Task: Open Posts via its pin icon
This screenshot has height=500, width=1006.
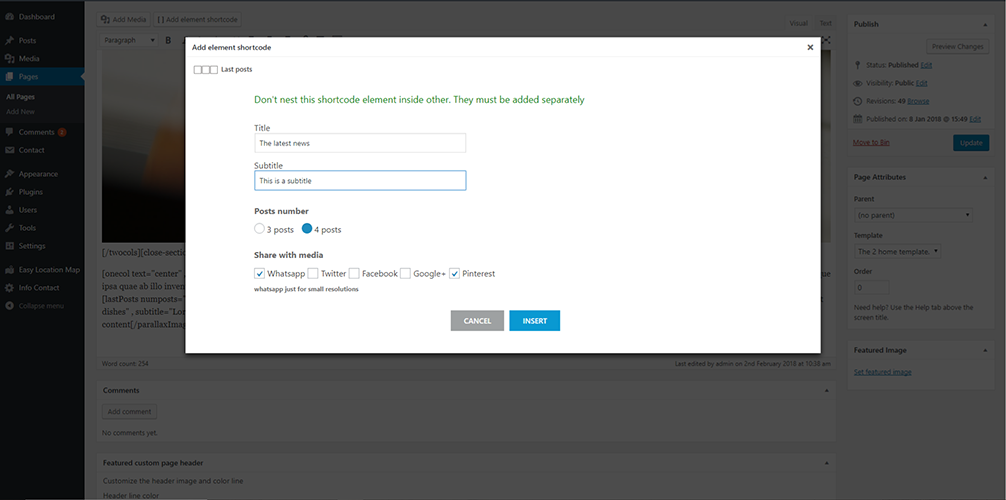Action: (x=9, y=41)
